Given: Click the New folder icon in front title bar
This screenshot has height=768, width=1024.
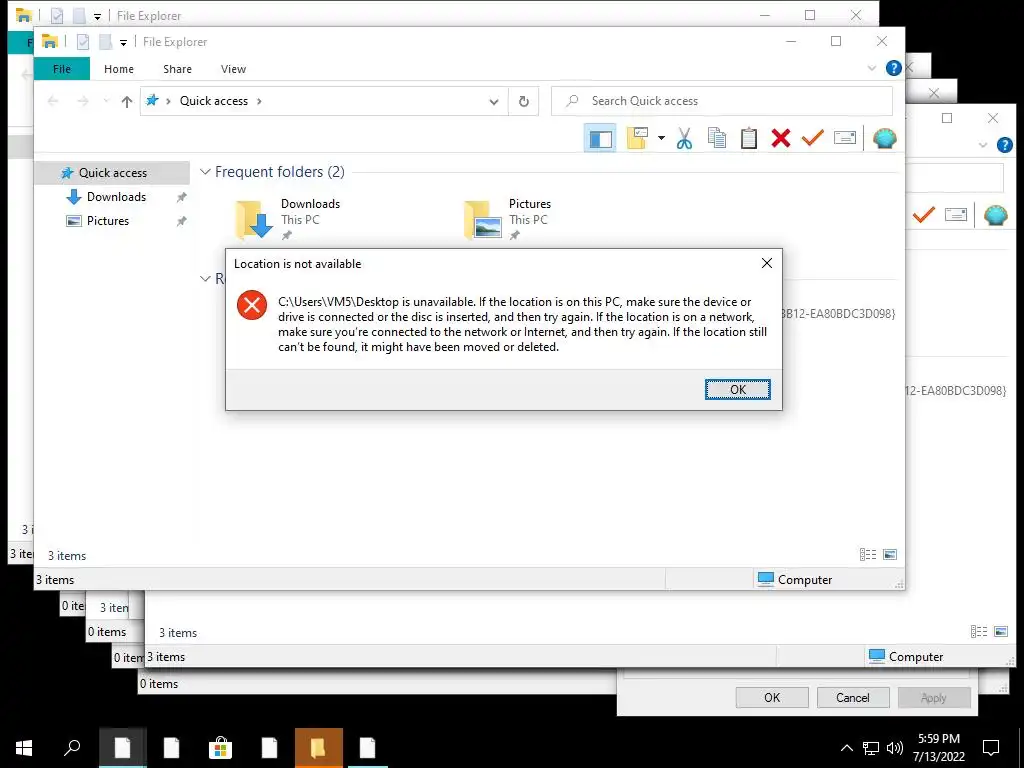Looking at the screenshot, I should click(105, 42).
